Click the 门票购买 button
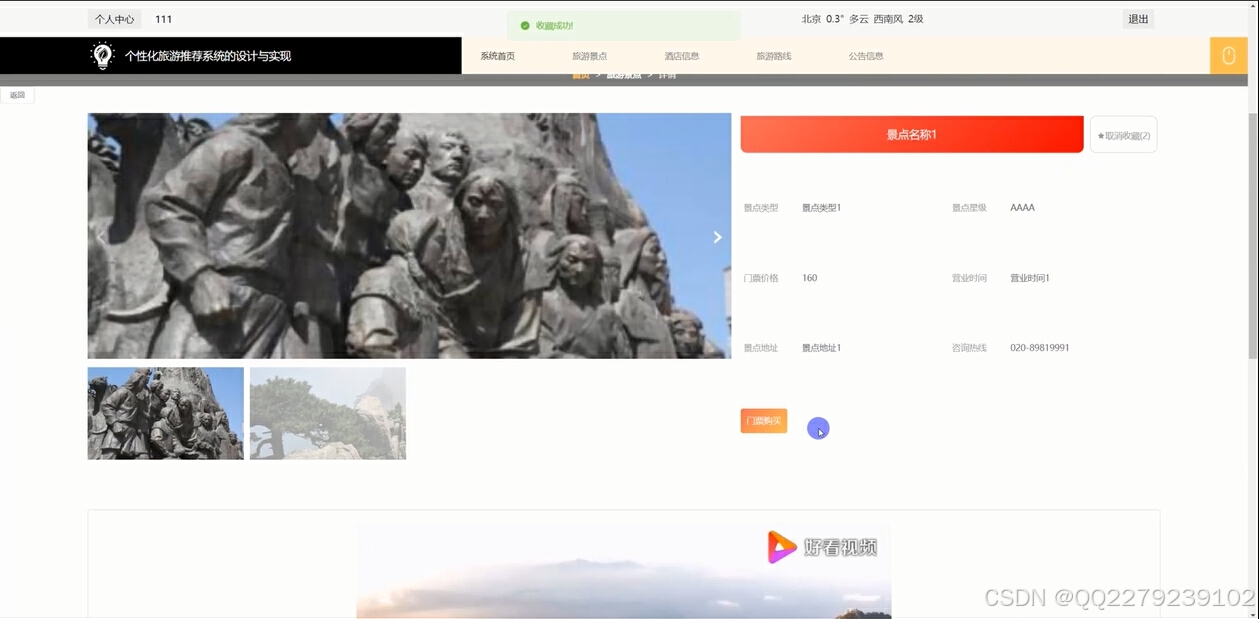The width and height of the screenshot is (1259, 619). pos(764,421)
